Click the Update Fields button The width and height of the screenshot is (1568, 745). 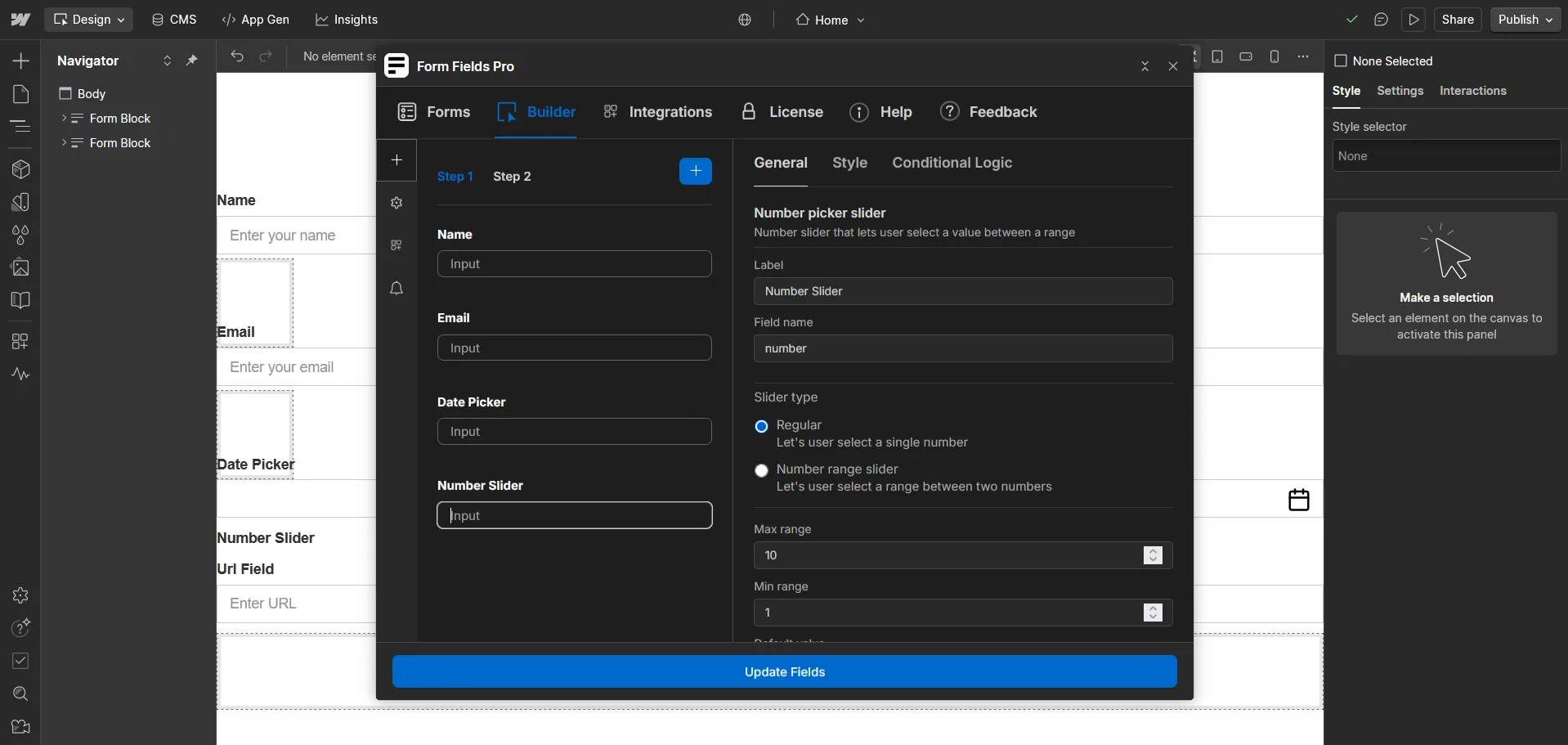pos(785,671)
